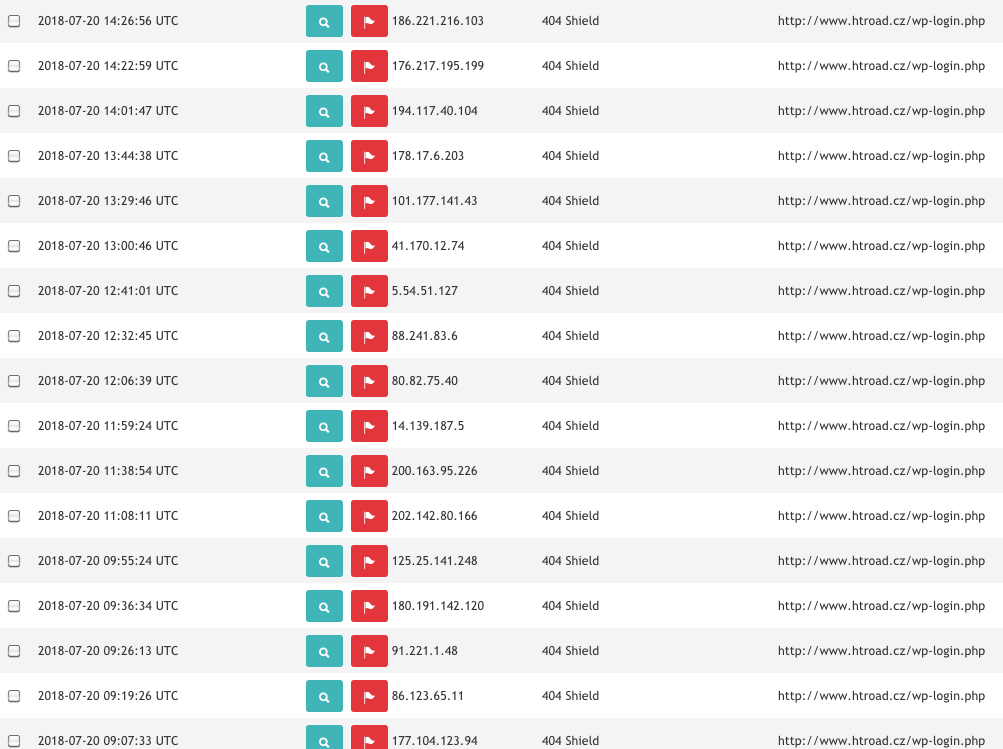Screen dimensions: 1003x749
Task: Flag the 41.170.12.74 log entry
Action: (369, 247)
